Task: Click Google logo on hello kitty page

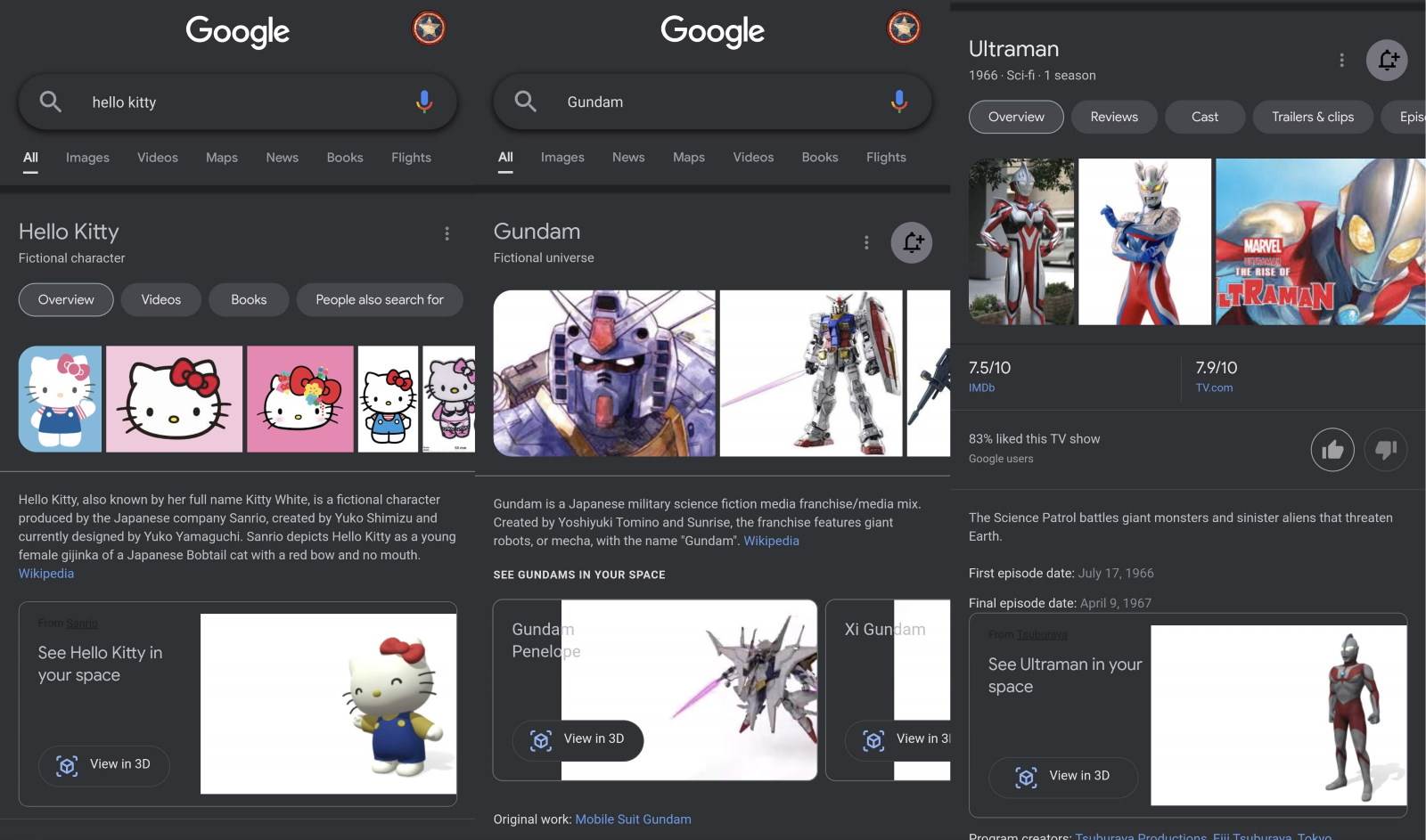Action: click(237, 31)
